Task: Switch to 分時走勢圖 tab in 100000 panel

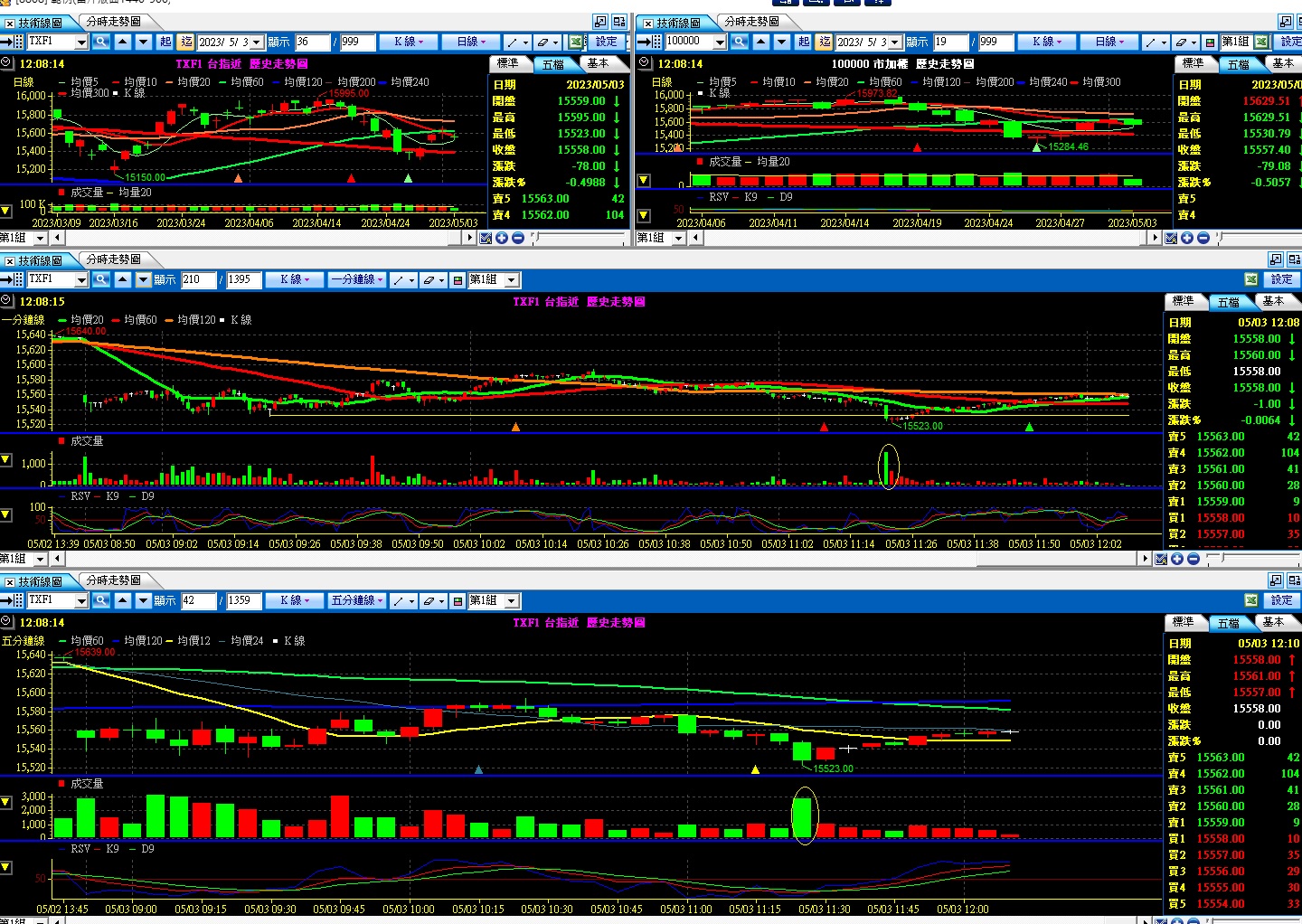Action: click(x=752, y=22)
